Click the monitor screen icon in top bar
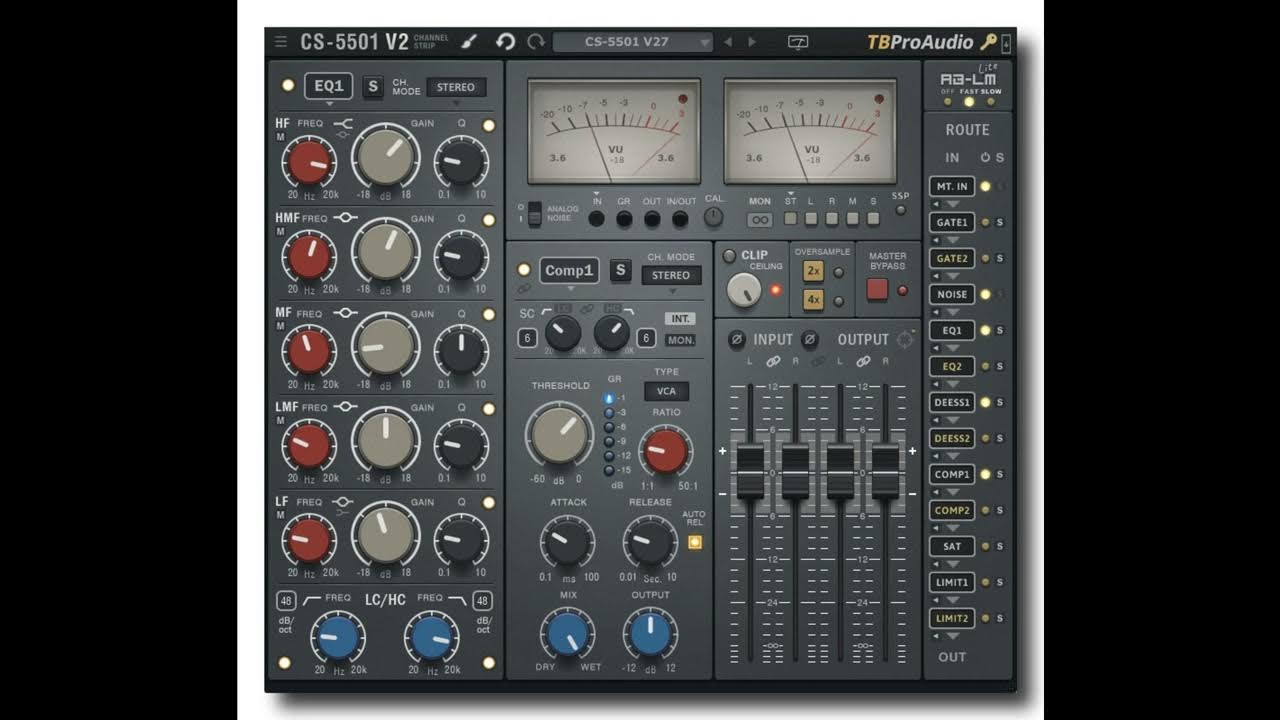The height and width of the screenshot is (720, 1280). tap(798, 42)
